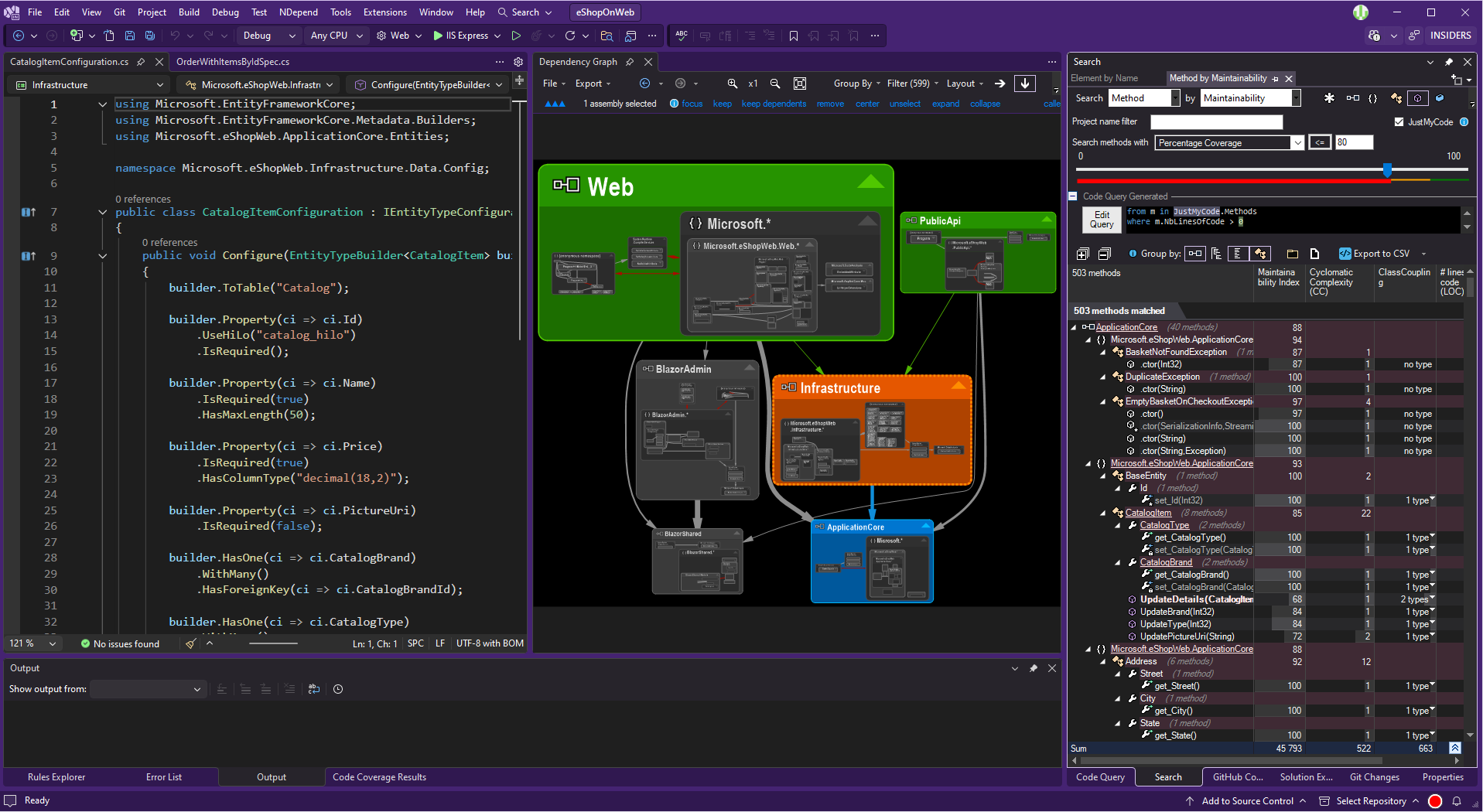Click the asterisk icon in Search panel
The image size is (1483, 812).
[x=1329, y=98]
